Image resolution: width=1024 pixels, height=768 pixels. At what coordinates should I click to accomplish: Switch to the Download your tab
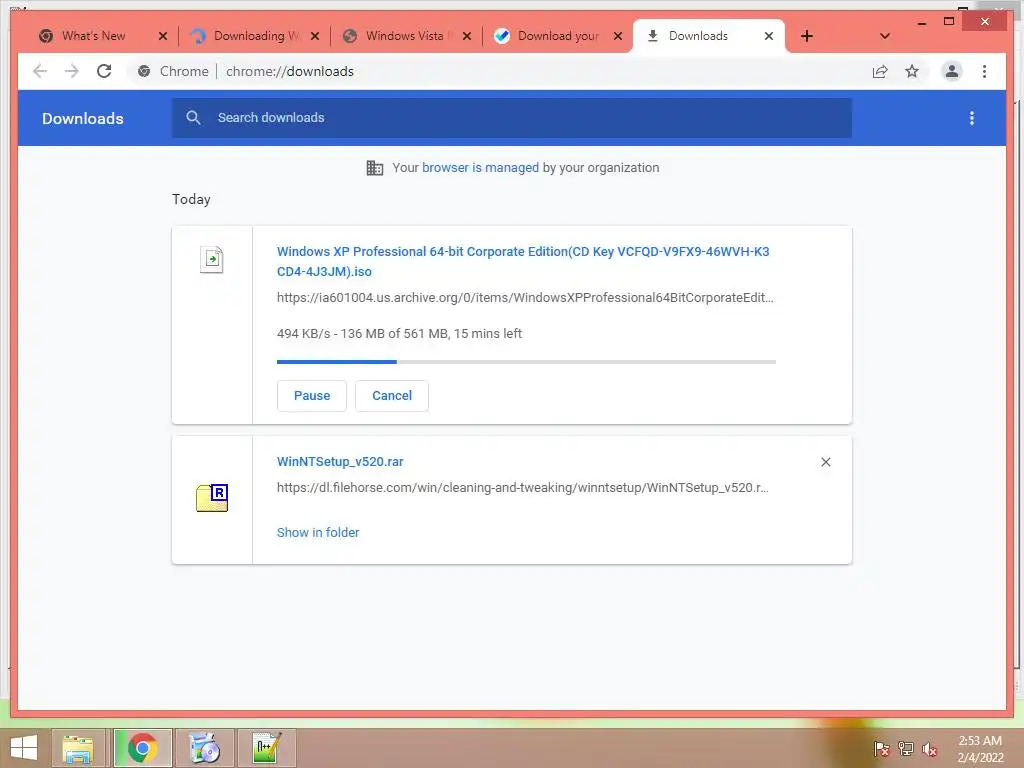(x=558, y=36)
